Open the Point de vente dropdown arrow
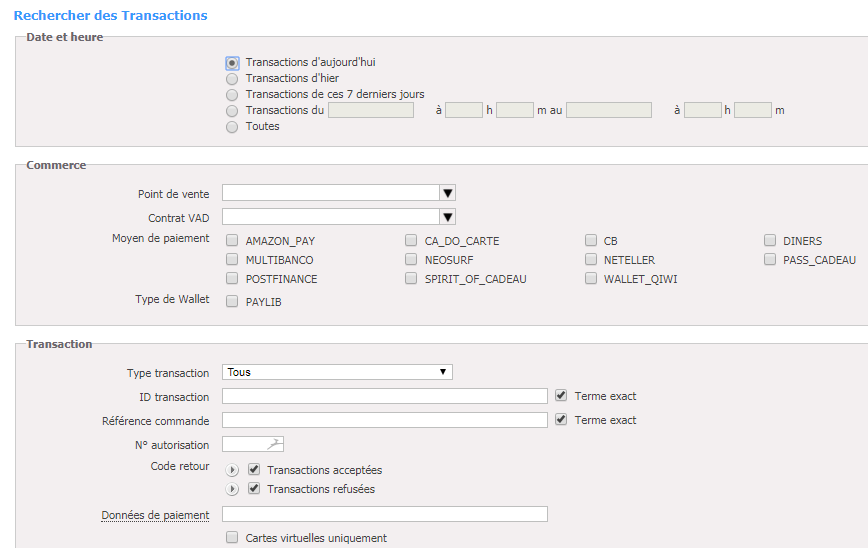This screenshot has height=548, width=868. (x=448, y=193)
